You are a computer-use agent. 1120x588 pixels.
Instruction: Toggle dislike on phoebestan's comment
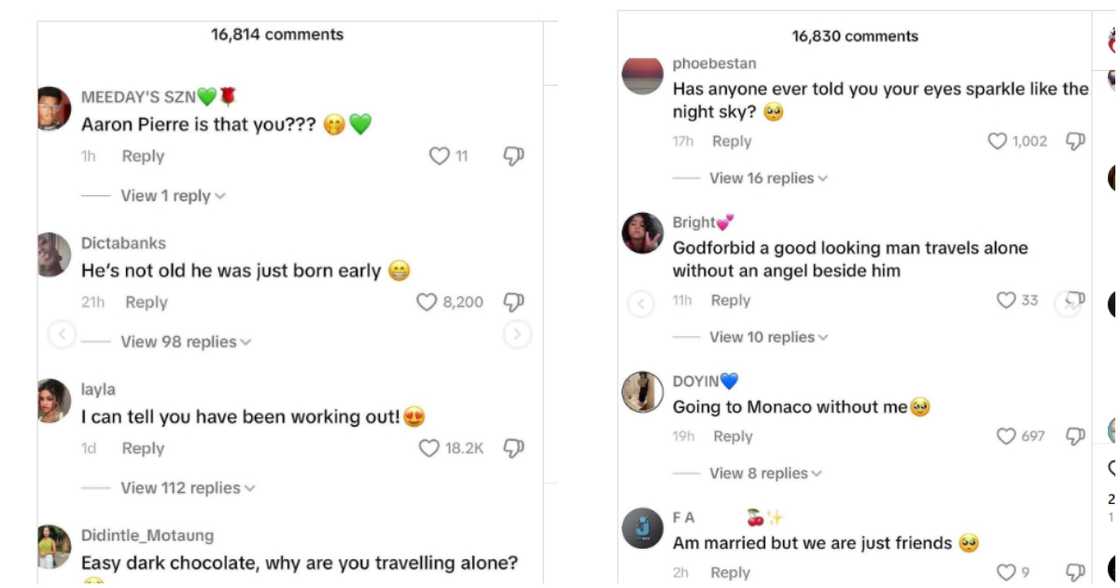click(1075, 141)
